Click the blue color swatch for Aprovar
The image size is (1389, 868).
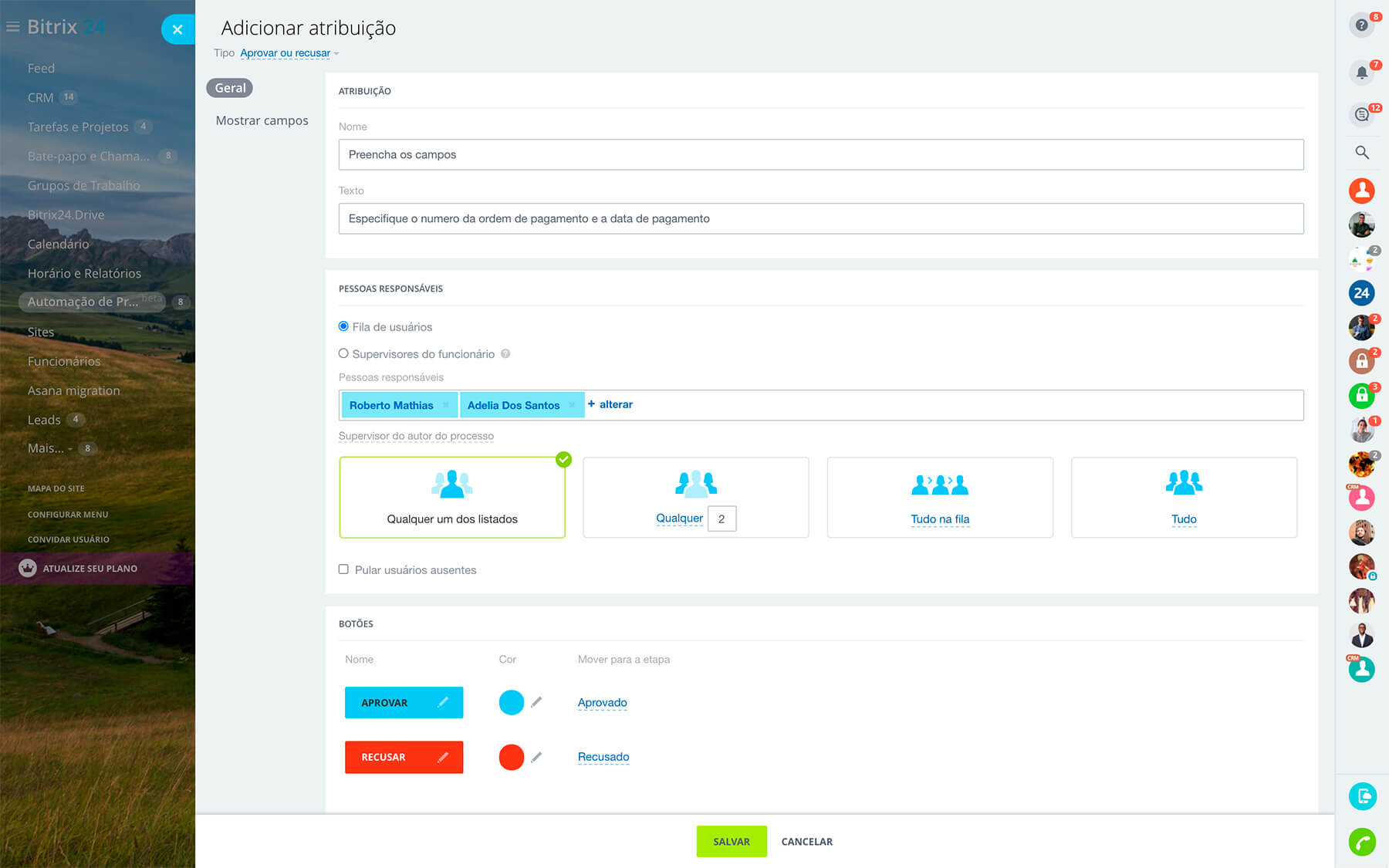(x=511, y=702)
